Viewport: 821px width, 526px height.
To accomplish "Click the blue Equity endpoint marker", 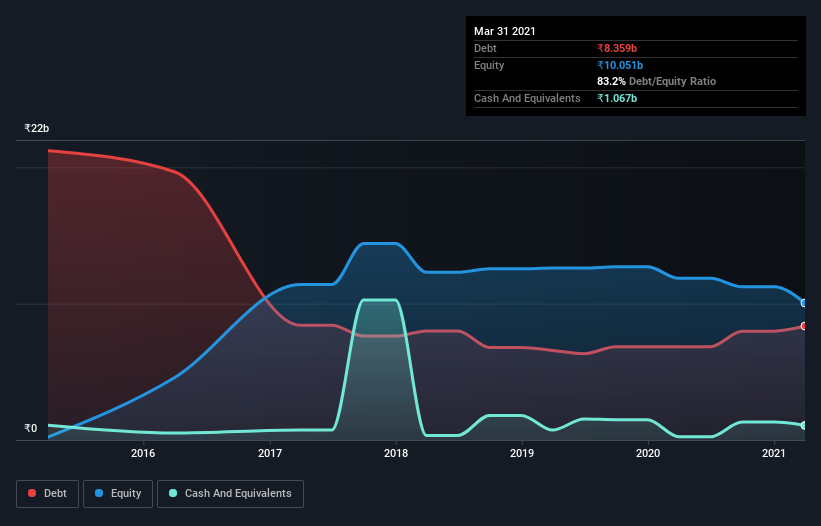I will click(804, 303).
